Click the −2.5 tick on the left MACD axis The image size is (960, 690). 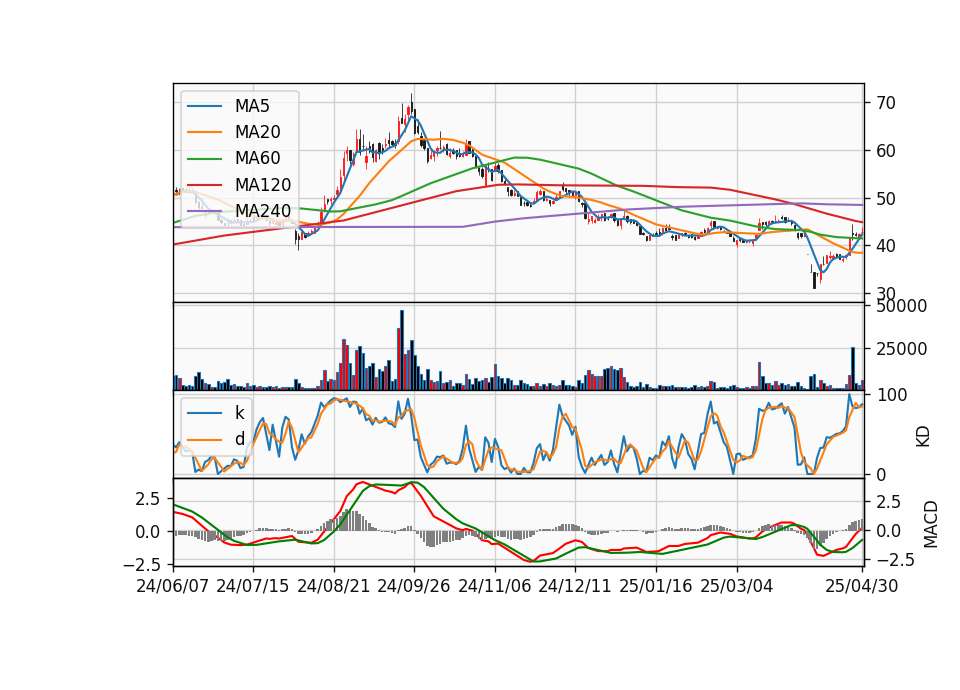tap(142, 564)
